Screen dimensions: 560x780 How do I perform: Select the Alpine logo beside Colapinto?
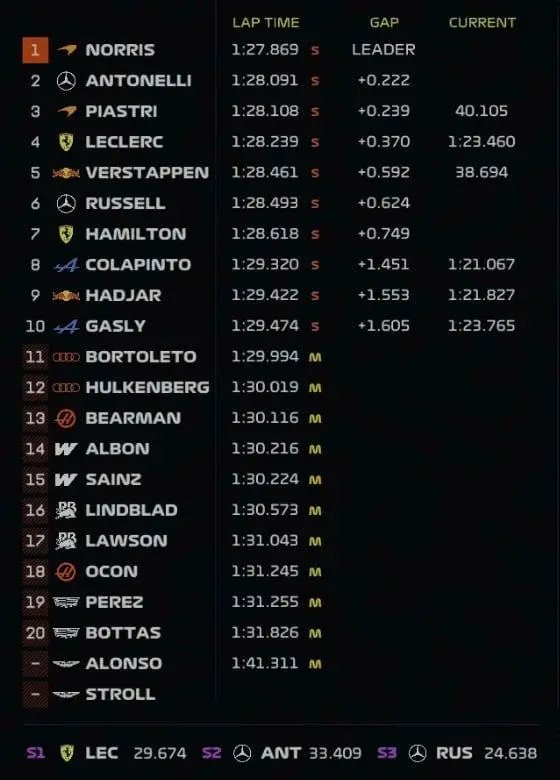point(66,265)
